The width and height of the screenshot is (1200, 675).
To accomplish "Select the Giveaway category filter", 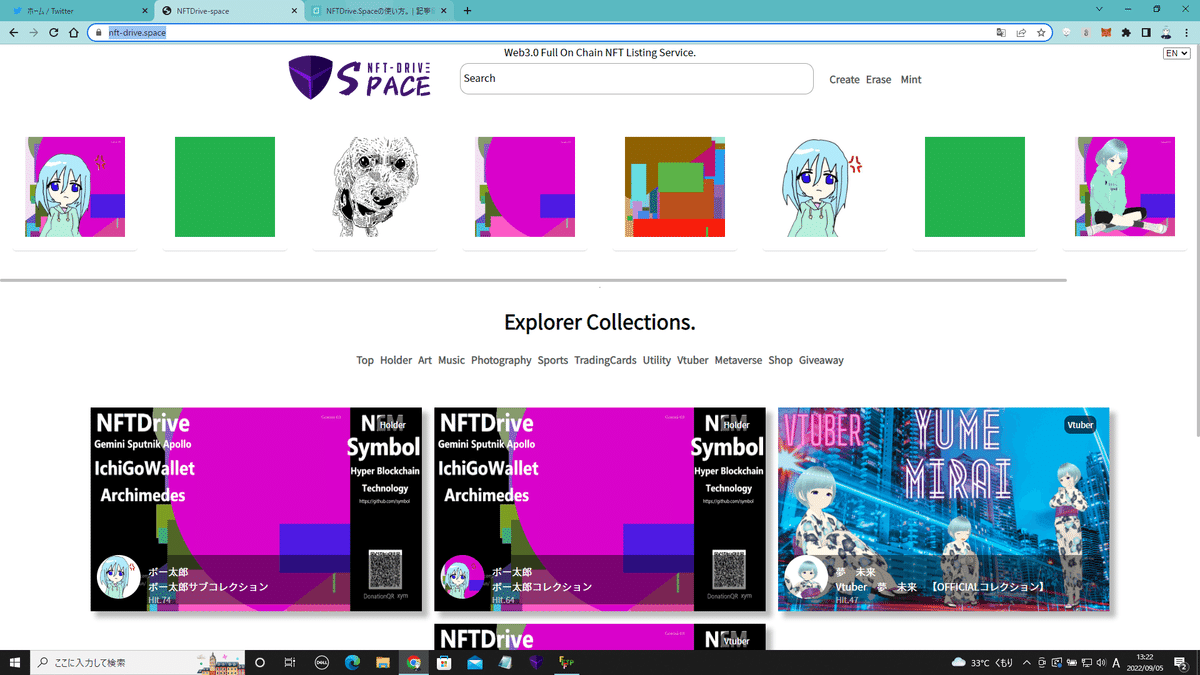I will tap(821, 360).
